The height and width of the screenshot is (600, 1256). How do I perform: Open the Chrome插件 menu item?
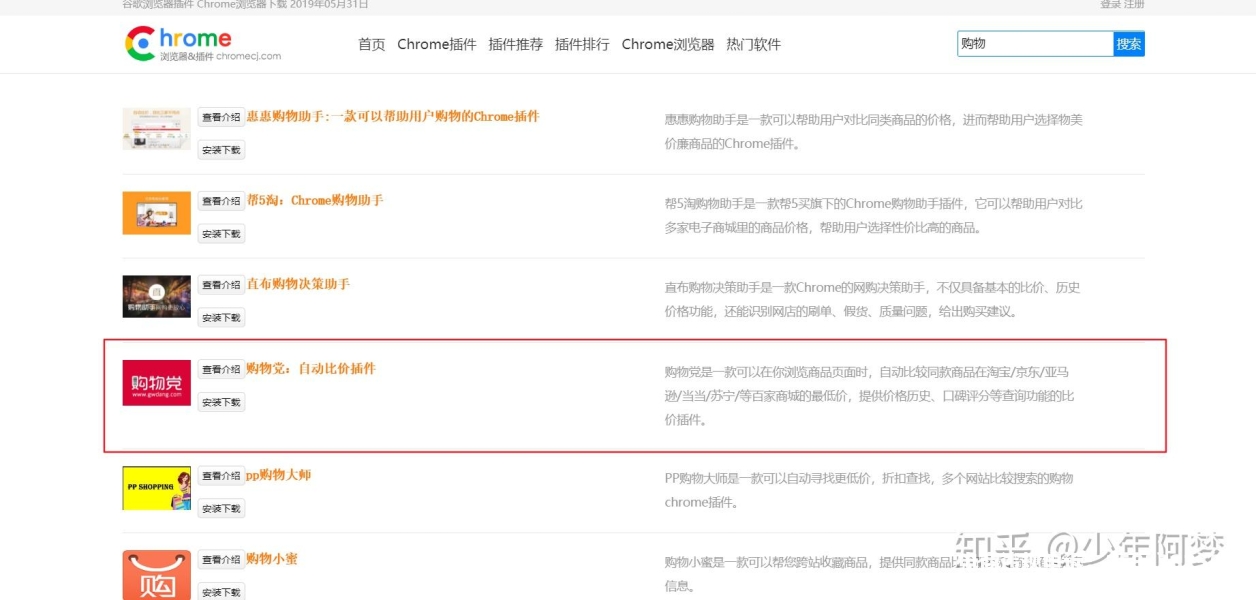[x=436, y=44]
